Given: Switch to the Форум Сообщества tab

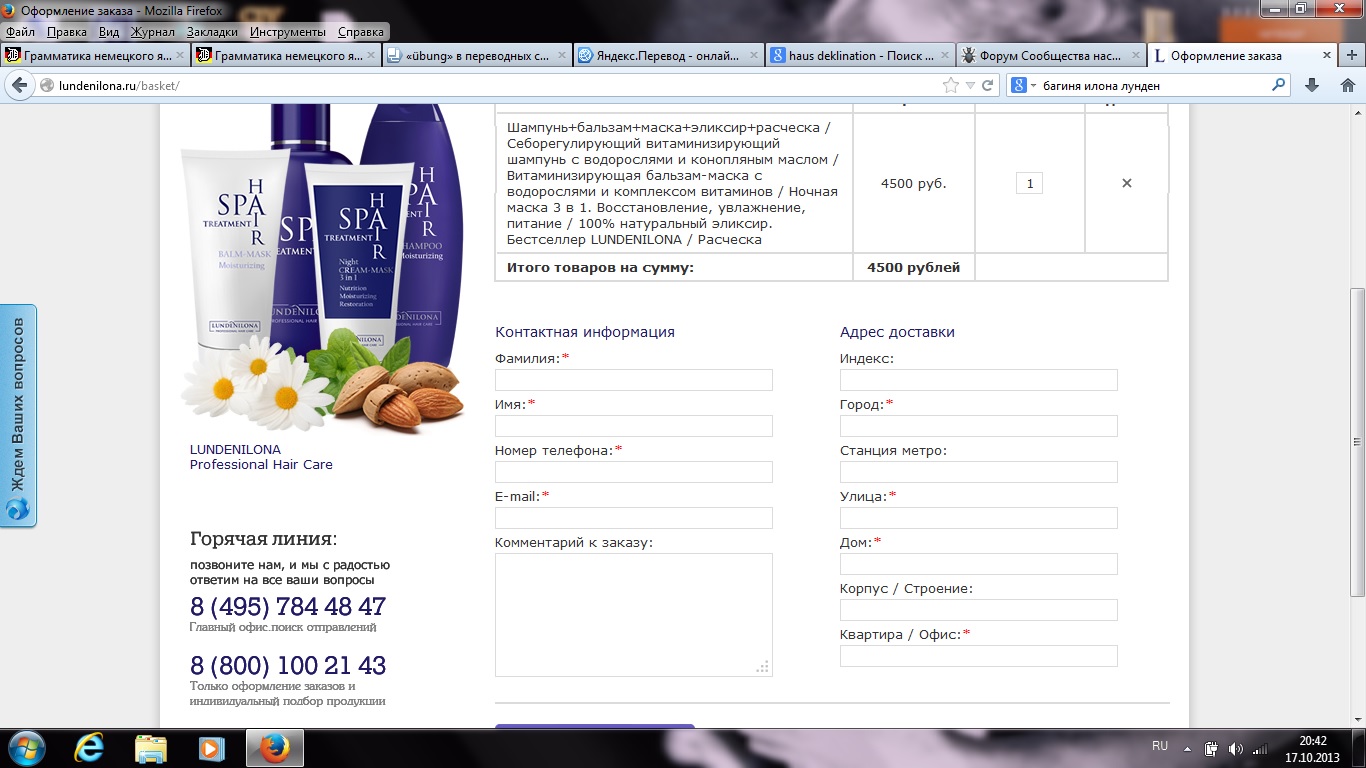Looking at the screenshot, I should (x=1051, y=56).
